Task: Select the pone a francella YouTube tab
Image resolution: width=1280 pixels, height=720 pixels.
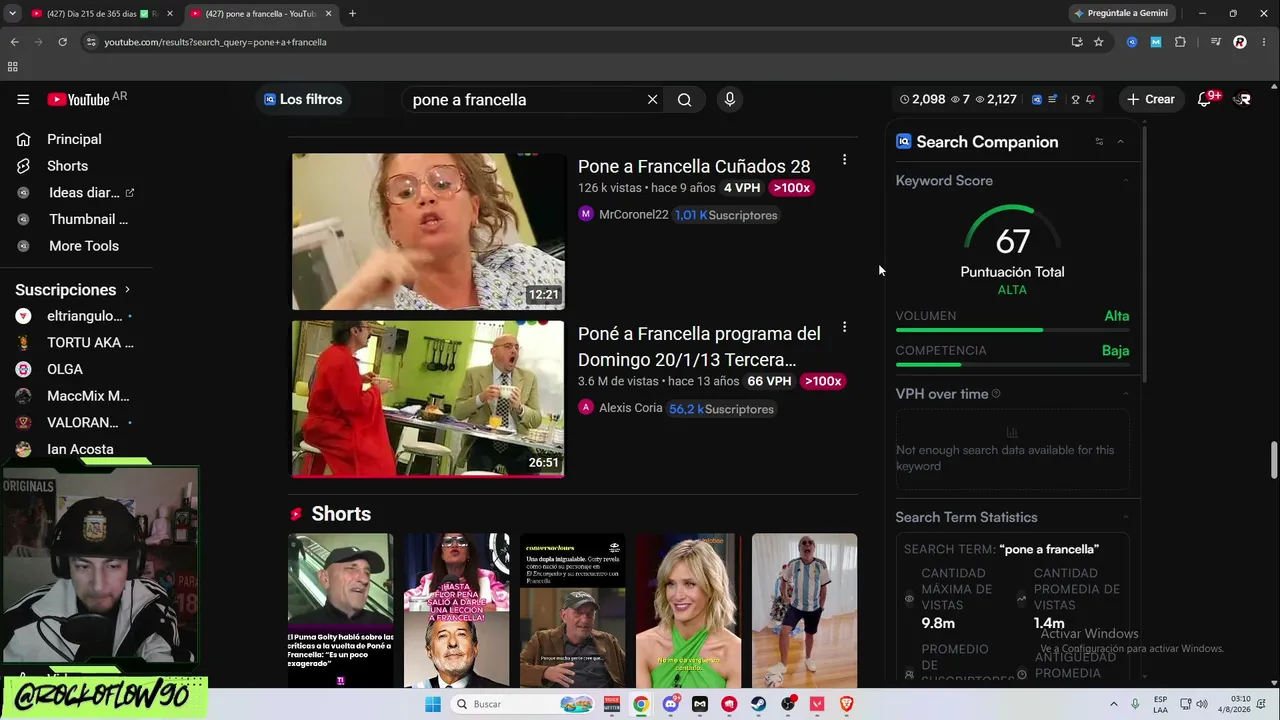Action: click(x=262, y=13)
